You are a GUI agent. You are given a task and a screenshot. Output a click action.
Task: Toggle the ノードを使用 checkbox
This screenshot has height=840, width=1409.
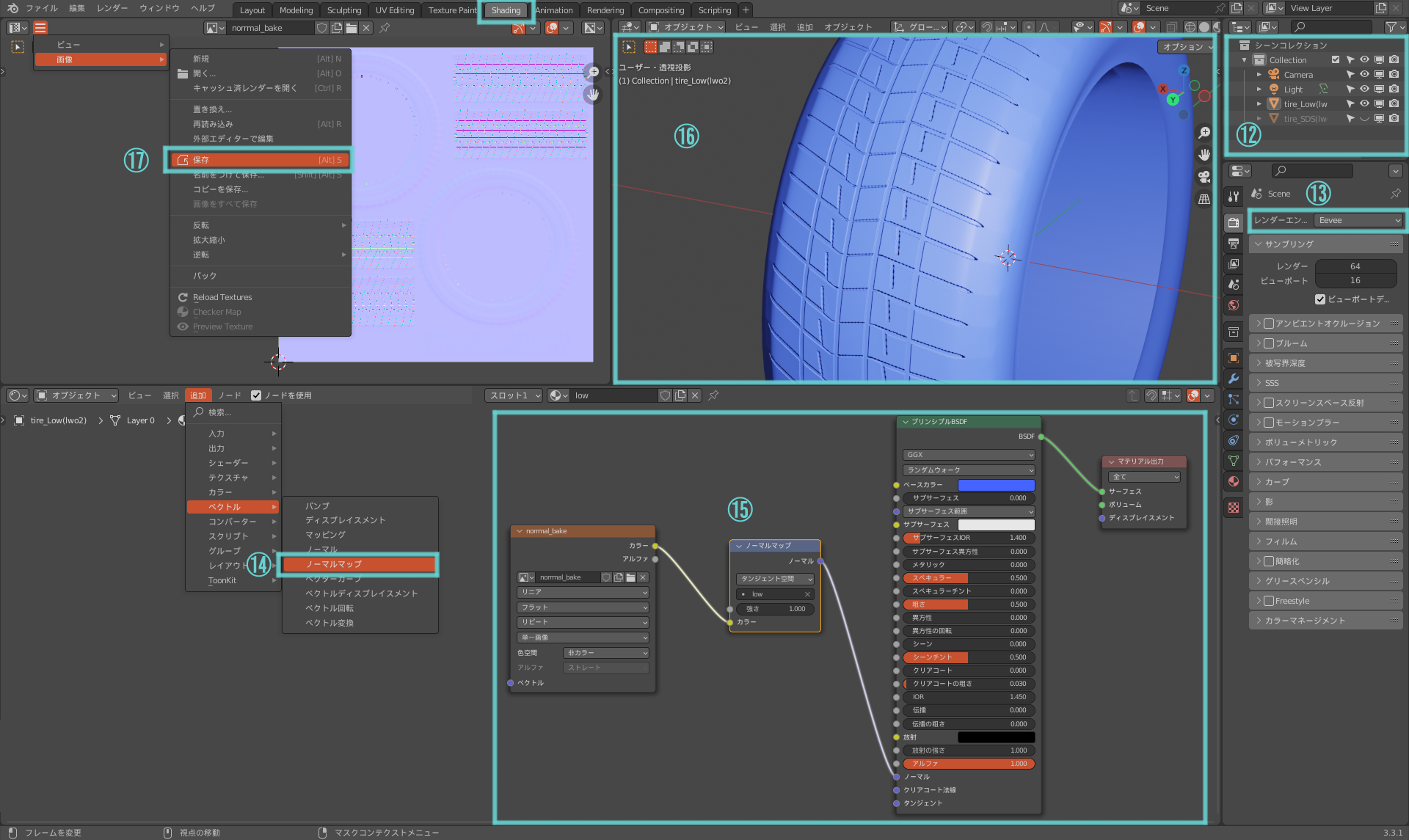(256, 395)
